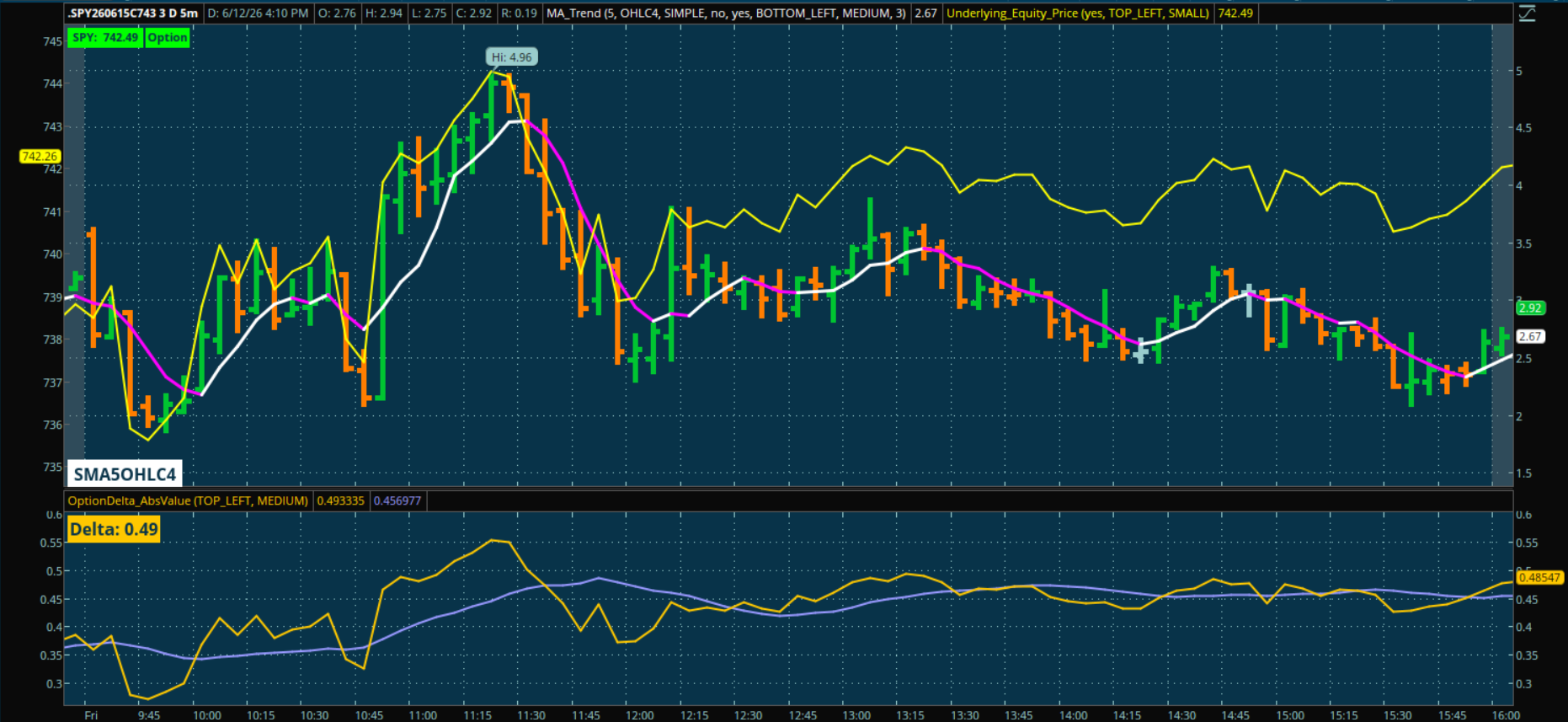
Task: Click the .SPY260615C743 3 D 5m symbol label
Action: click(x=133, y=13)
